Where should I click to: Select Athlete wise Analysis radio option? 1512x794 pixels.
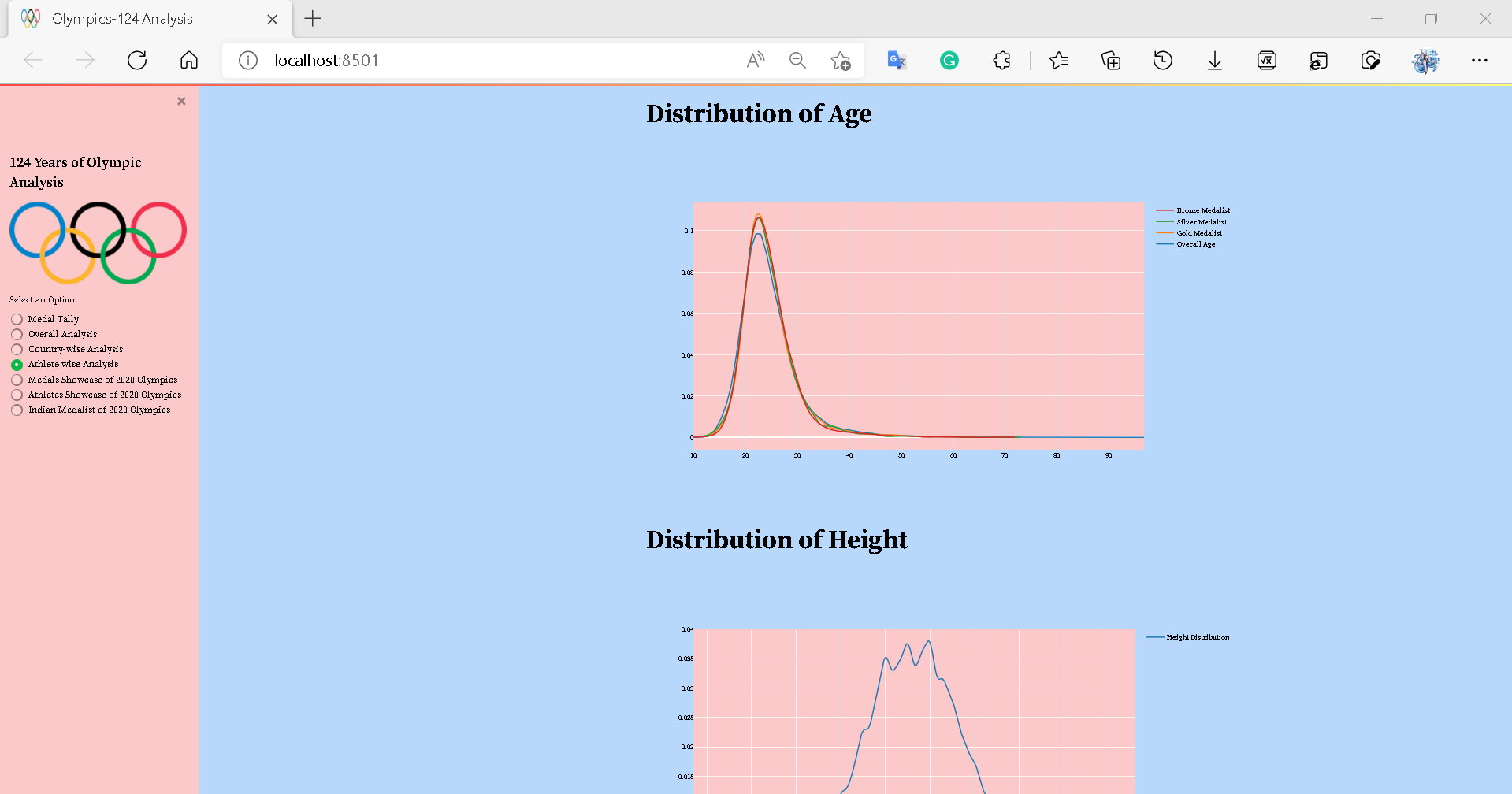point(65,364)
